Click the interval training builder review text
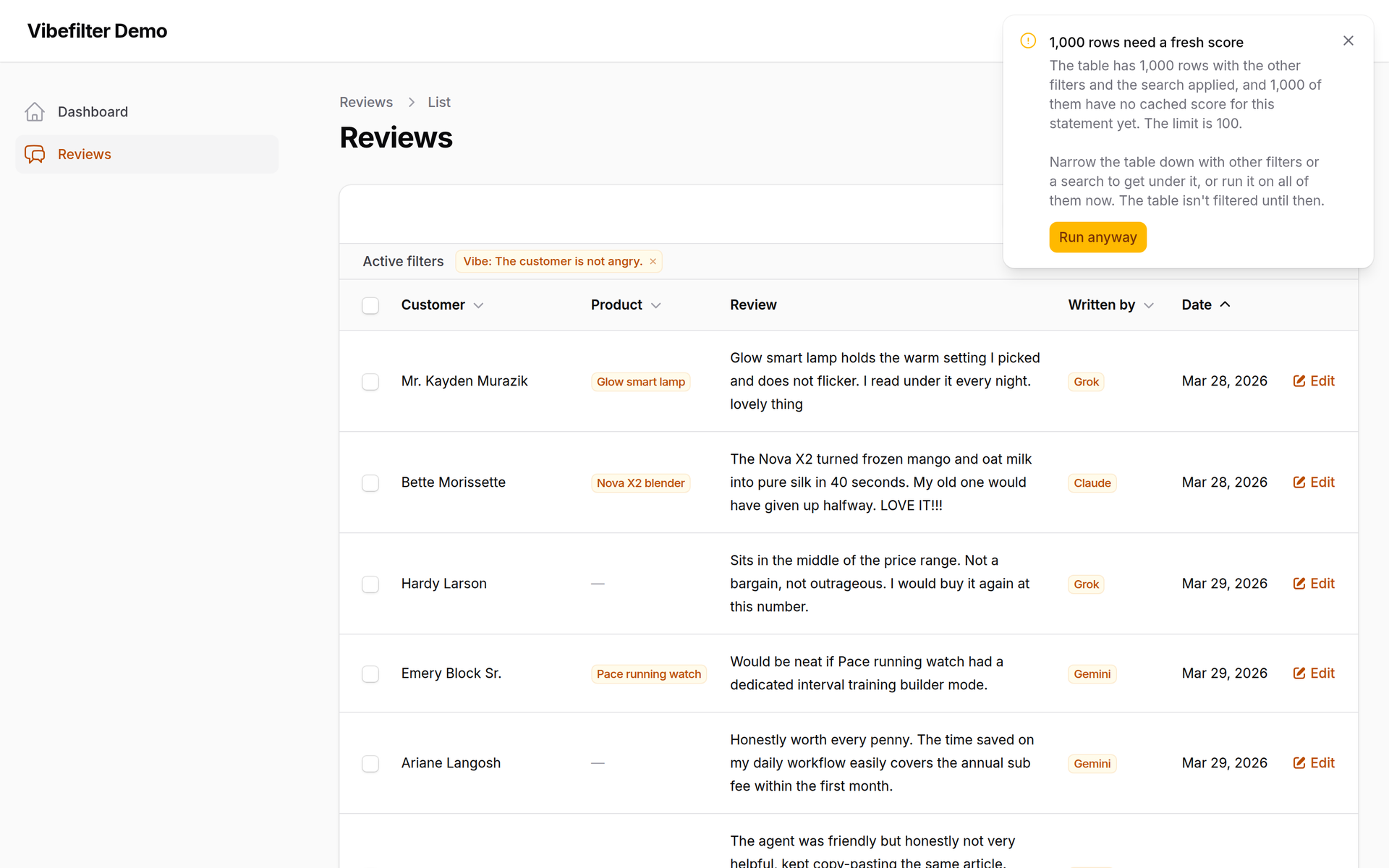This screenshot has width=1389, height=868. point(867,673)
